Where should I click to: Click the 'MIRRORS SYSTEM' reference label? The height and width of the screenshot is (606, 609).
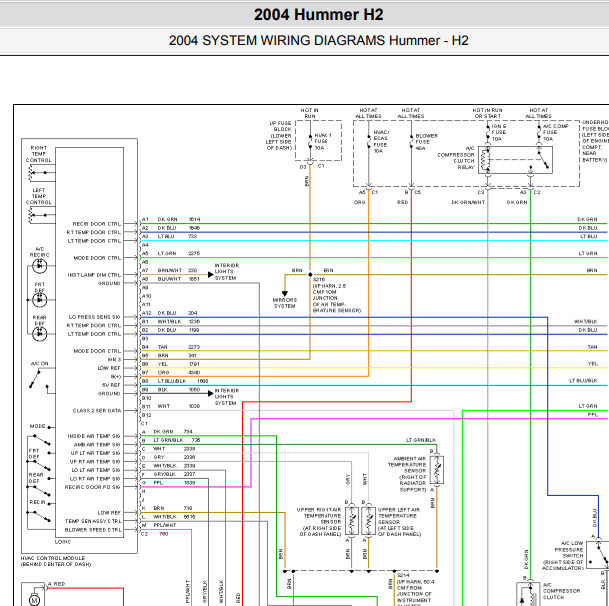[x=285, y=303]
